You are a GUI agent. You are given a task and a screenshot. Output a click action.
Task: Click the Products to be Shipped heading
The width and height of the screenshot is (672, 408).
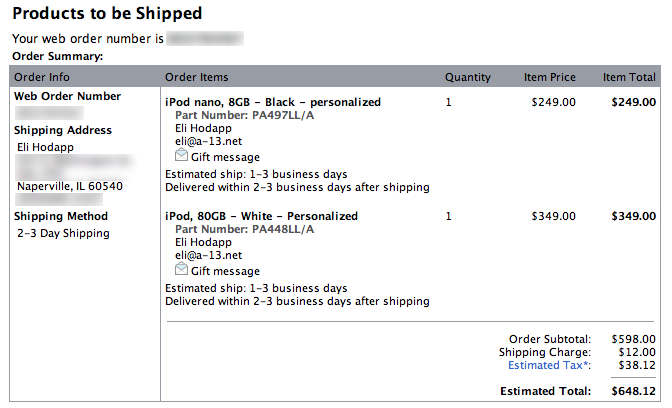coord(107,14)
